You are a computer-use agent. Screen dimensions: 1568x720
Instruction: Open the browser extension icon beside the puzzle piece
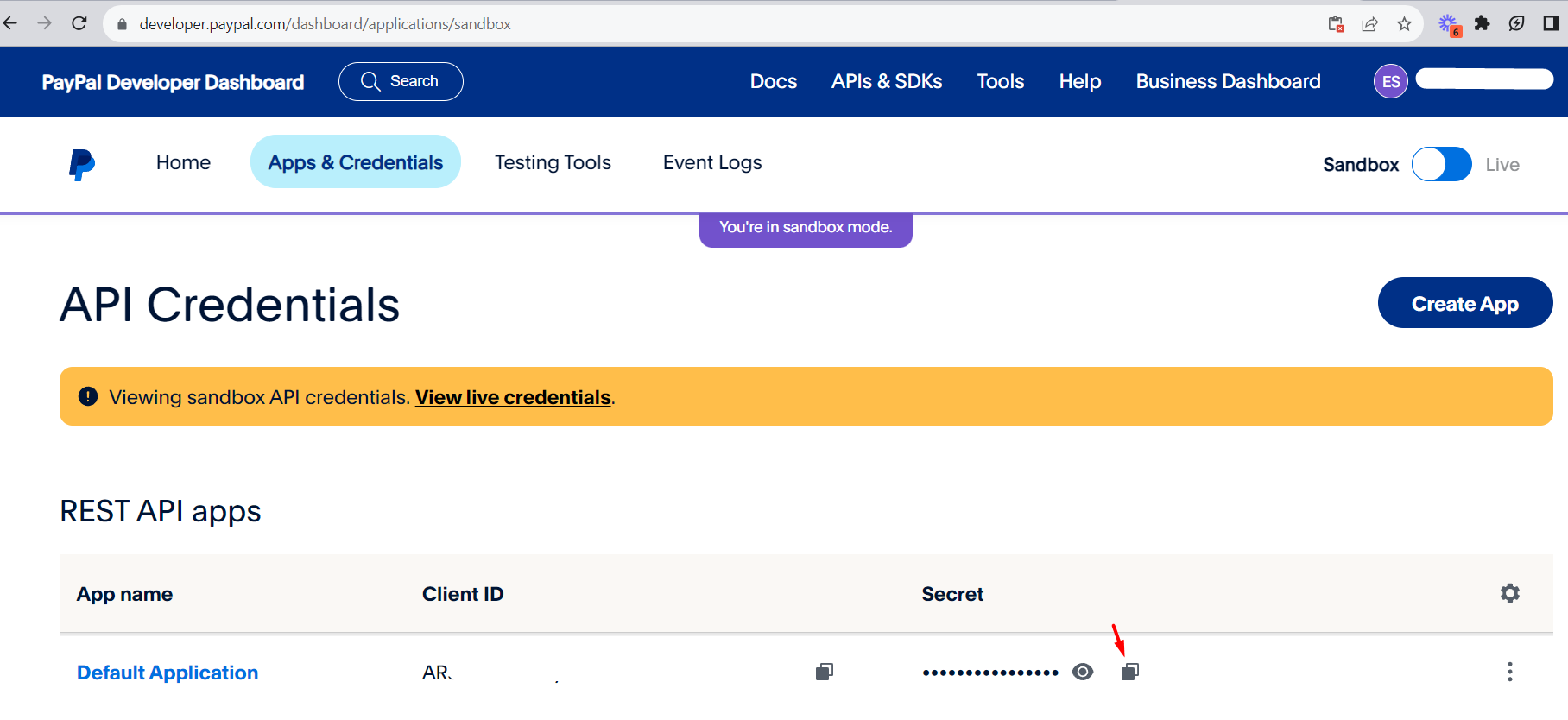[x=1516, y=23]
